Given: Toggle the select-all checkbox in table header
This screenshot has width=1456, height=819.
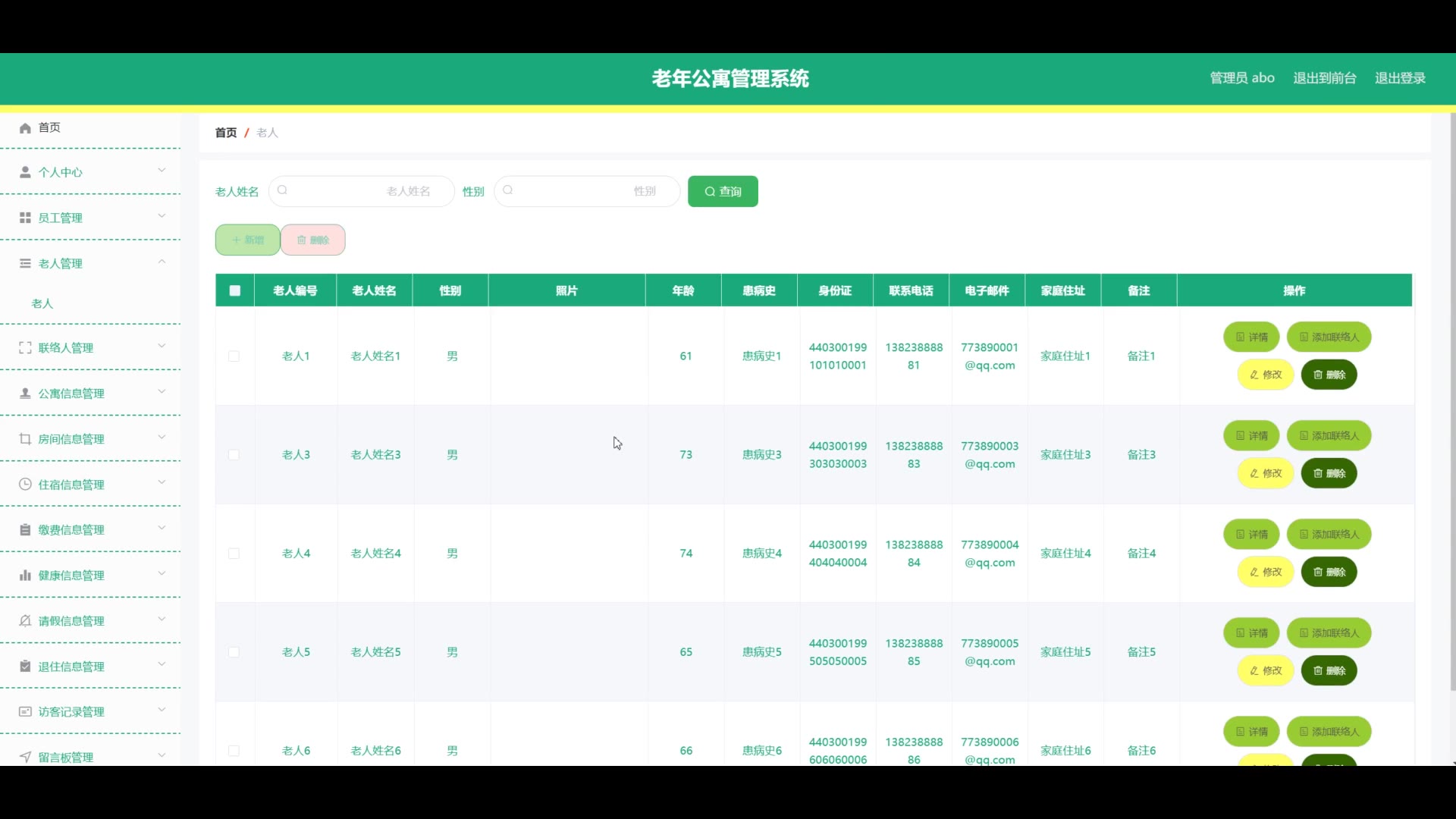Looking at the screenshot, I should [235, 290].
